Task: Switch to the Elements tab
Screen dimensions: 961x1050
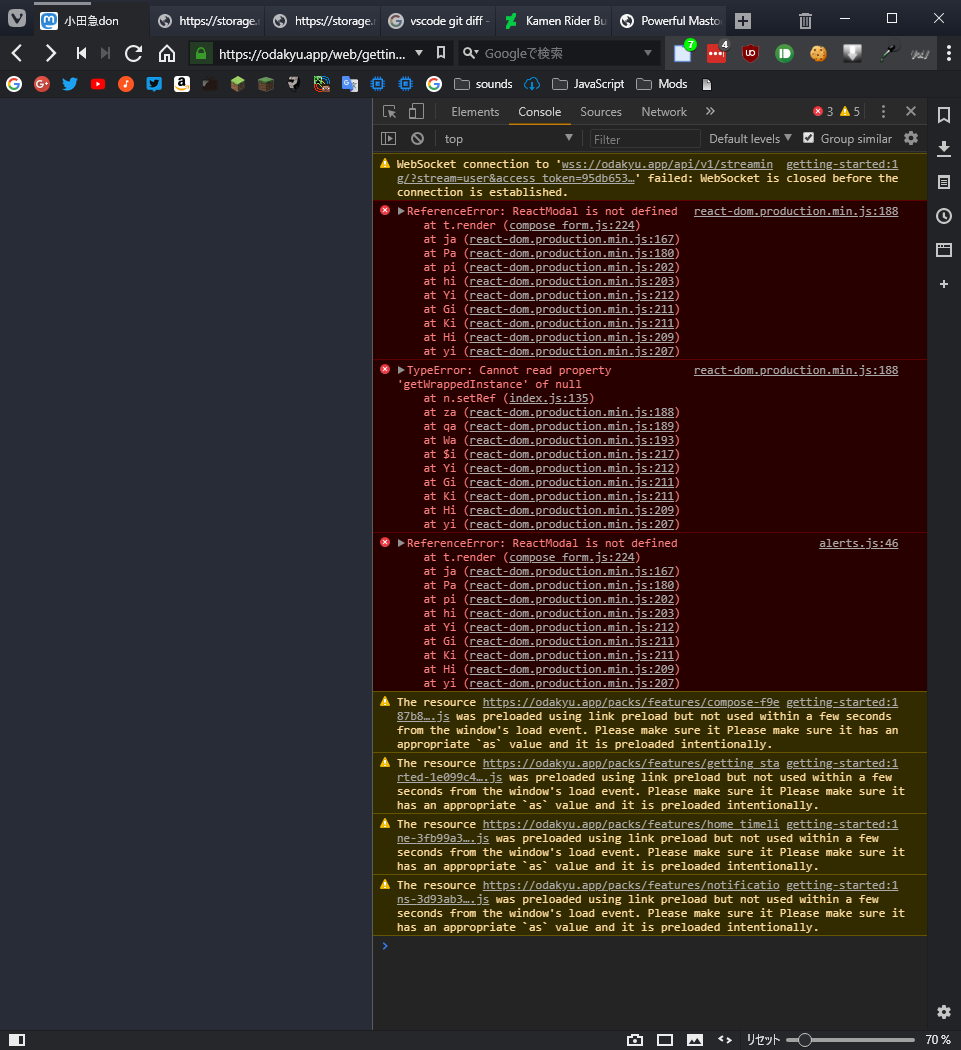Action: (x=475, y=112)
